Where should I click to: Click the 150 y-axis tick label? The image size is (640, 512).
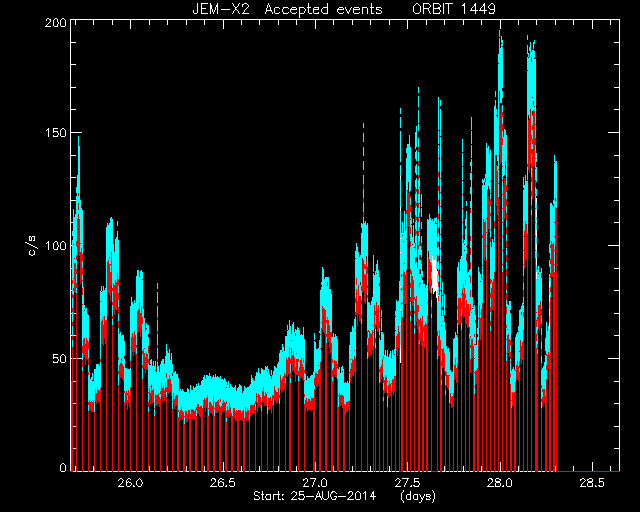tap(56, 133)
